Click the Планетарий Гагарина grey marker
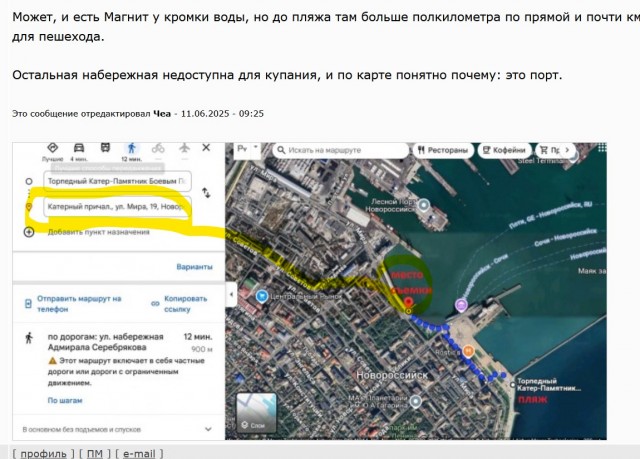 (416, 401)
